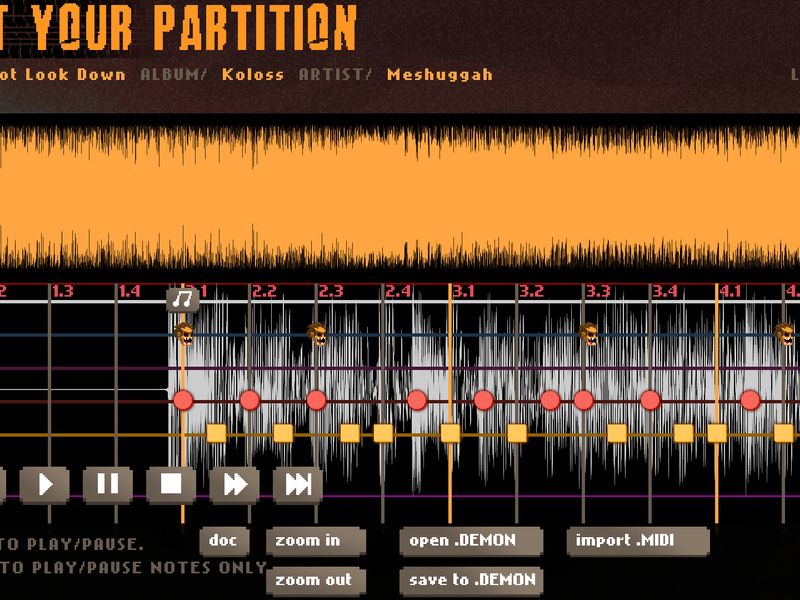The width and height of the screenshot is (800, 600).
Task: Select red note between beats 3.2 and 3.3
Action: (550, 401)
